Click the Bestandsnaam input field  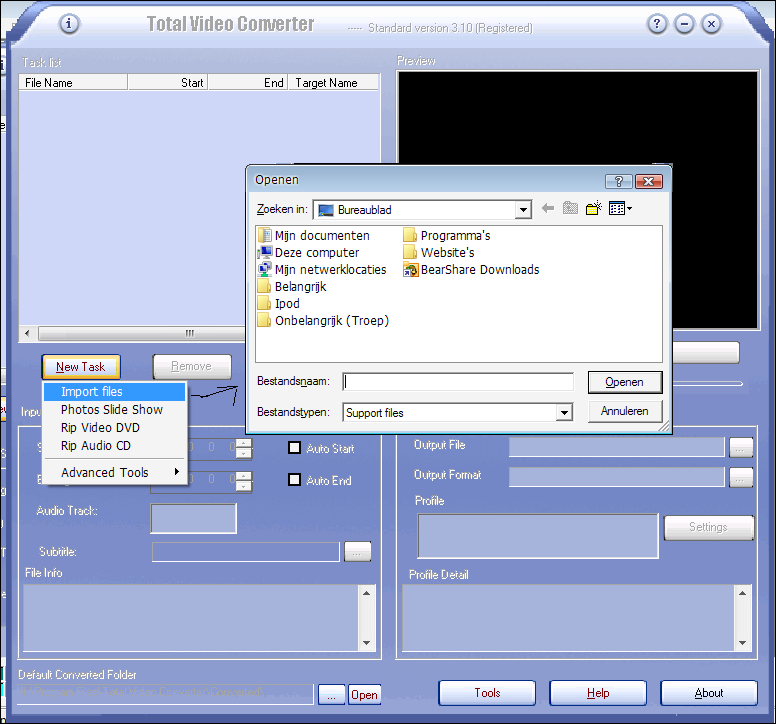click(x=458, y=382)
